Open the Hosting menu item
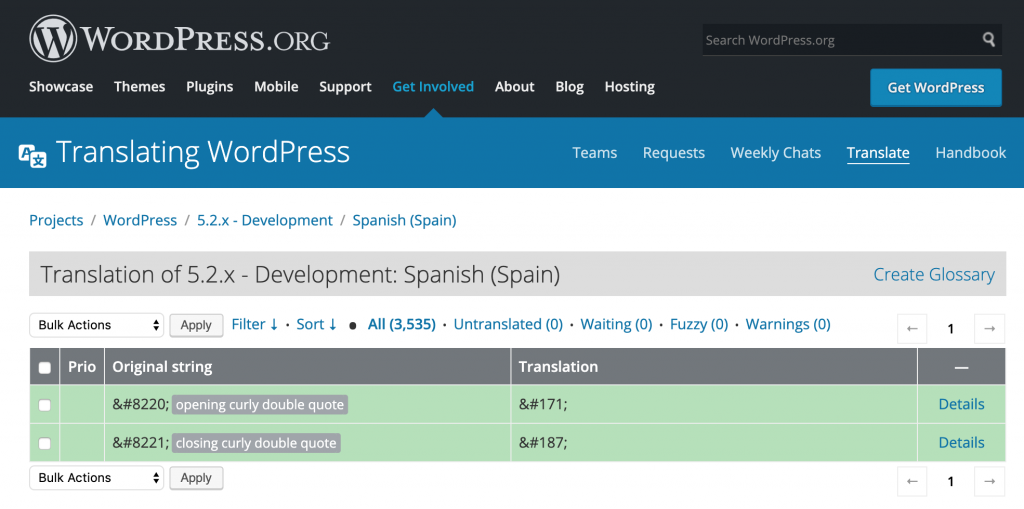This screenshot has width=1024, height=509. pyautogui.click(x=630, y=86)
